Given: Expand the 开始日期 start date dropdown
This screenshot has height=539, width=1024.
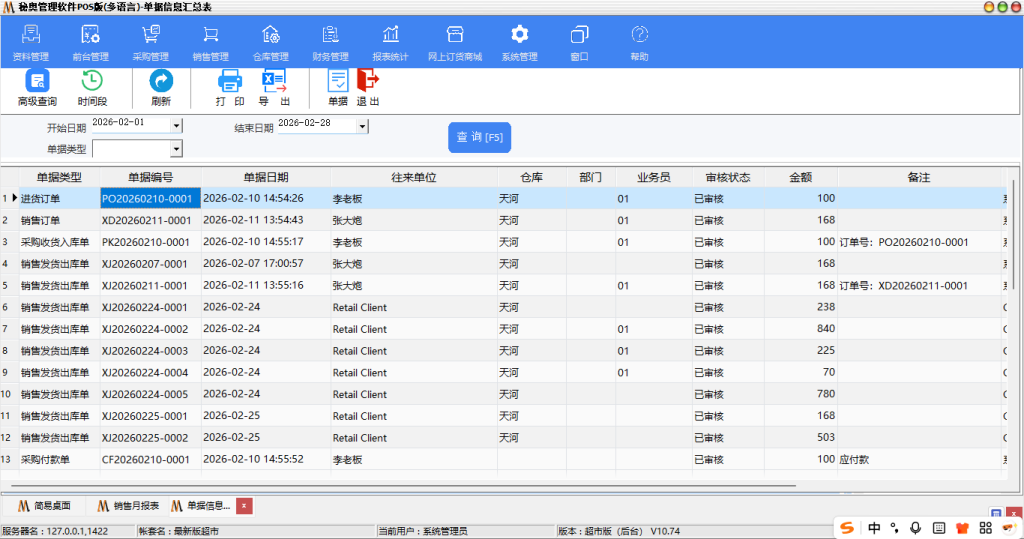Looking at the screenshot, I should (177, 126).
